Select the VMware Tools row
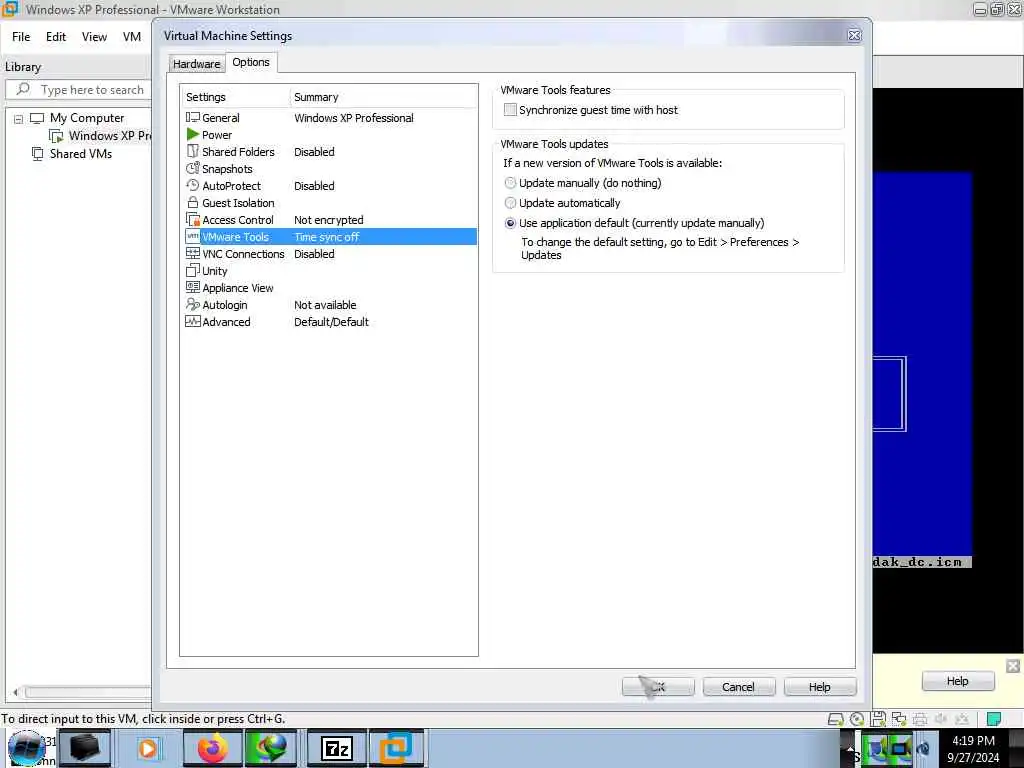Image resolution: width=1024 pixels, height=768 pixels. pos(330,237)
